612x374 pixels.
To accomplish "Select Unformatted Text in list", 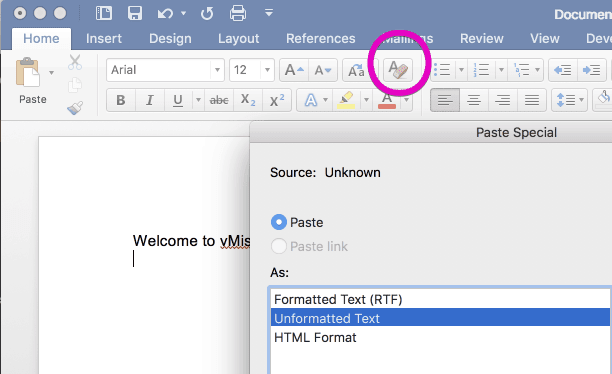I will point(440,318).
